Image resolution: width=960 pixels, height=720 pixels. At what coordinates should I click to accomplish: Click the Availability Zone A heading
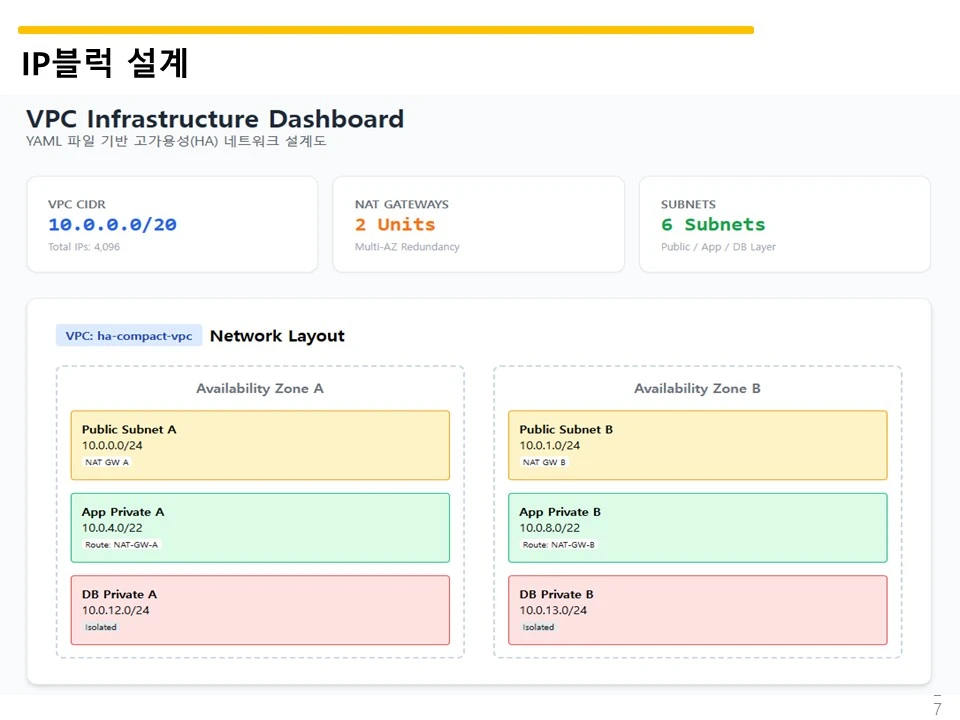(x=260, y=388)
